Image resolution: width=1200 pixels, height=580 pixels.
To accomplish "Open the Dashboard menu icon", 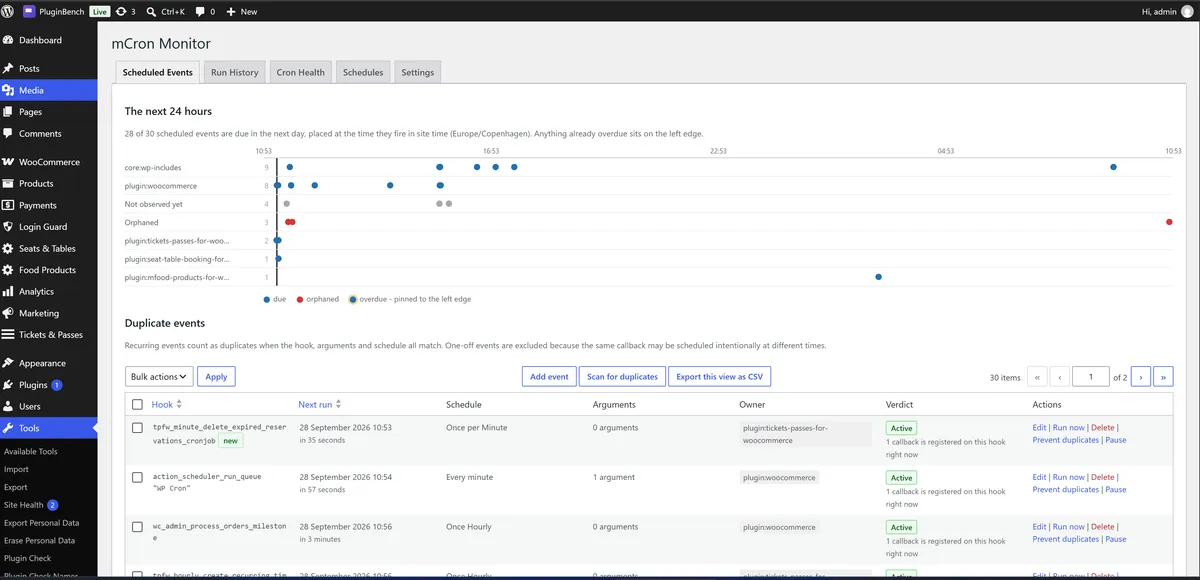I will click(x=9, y=40).
